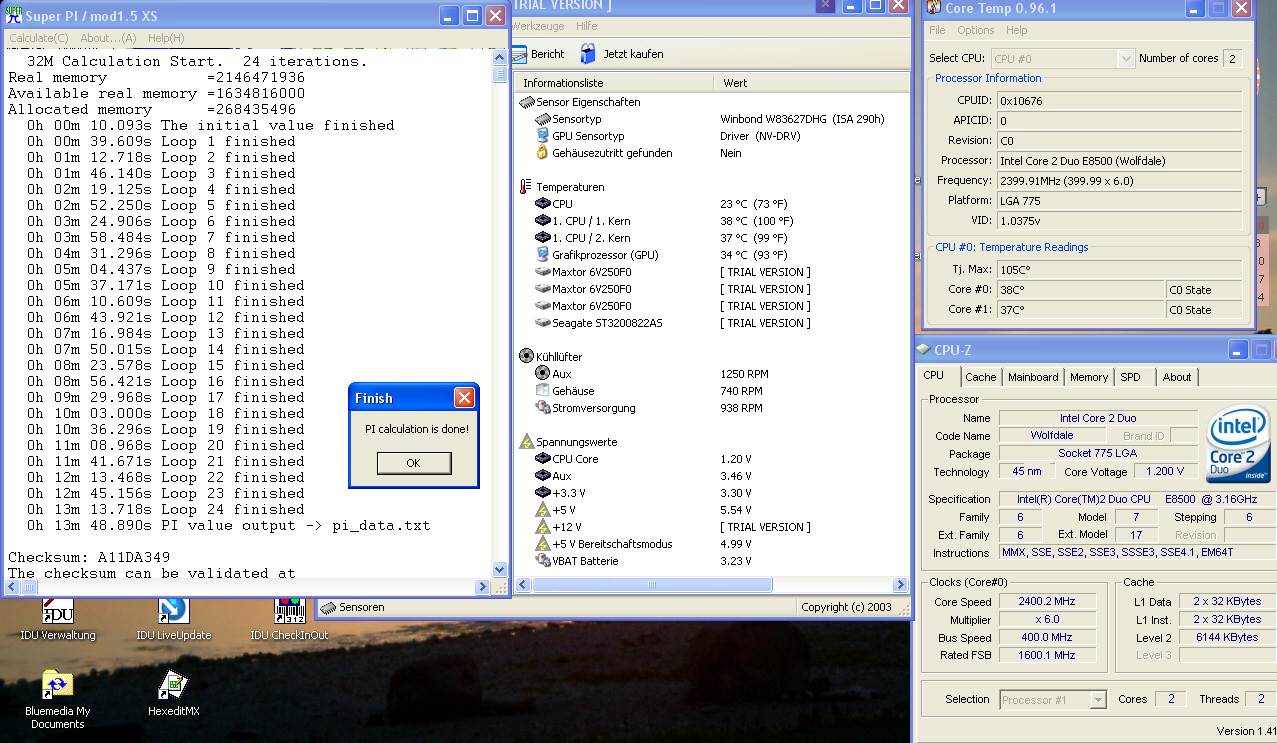This screenshot has height=743, width=1277.
Task: Switch to the About tab in CPU-Z
Action: point(1177,377)
